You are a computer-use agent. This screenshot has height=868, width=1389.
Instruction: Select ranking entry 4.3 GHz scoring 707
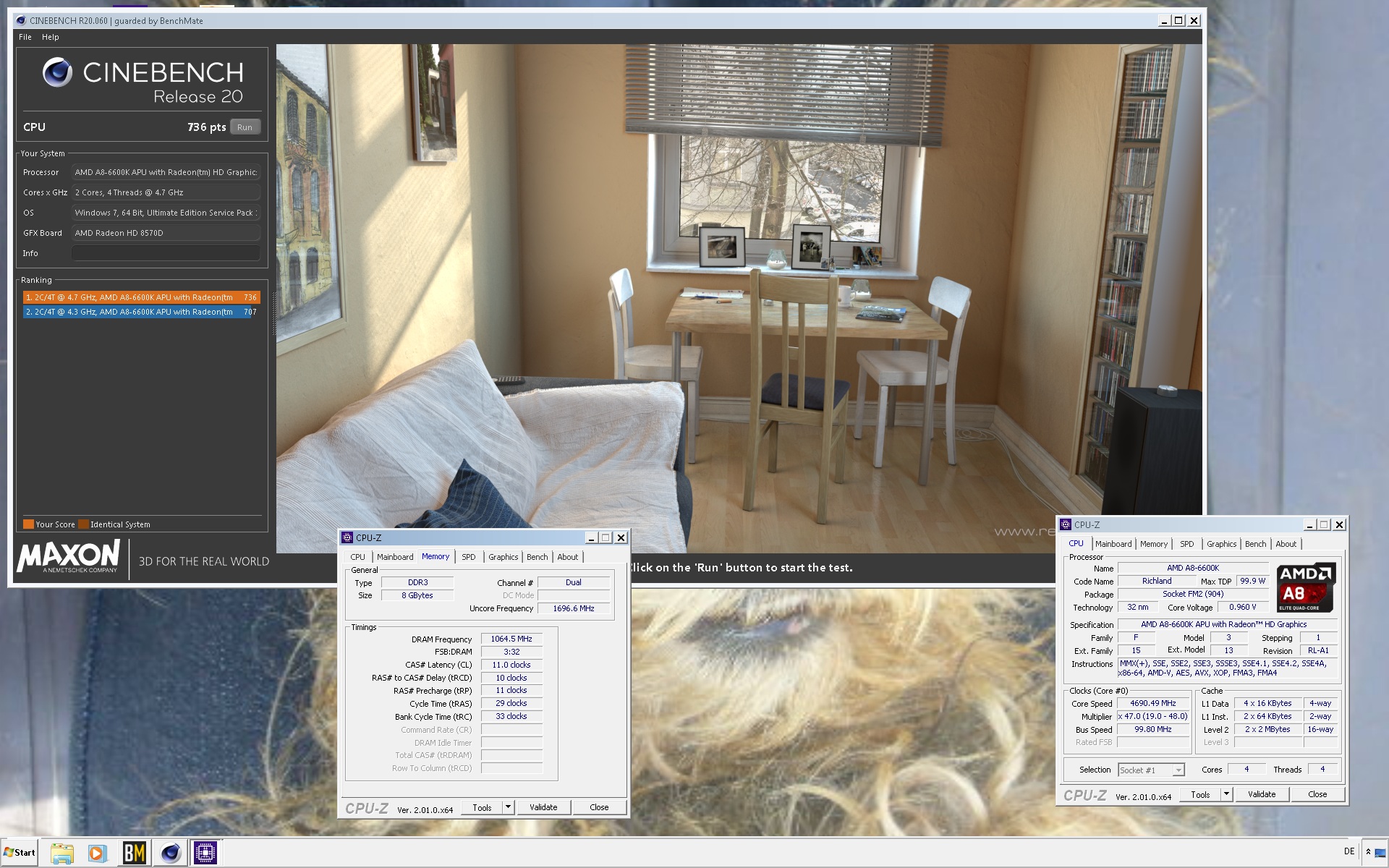point(141,312)
